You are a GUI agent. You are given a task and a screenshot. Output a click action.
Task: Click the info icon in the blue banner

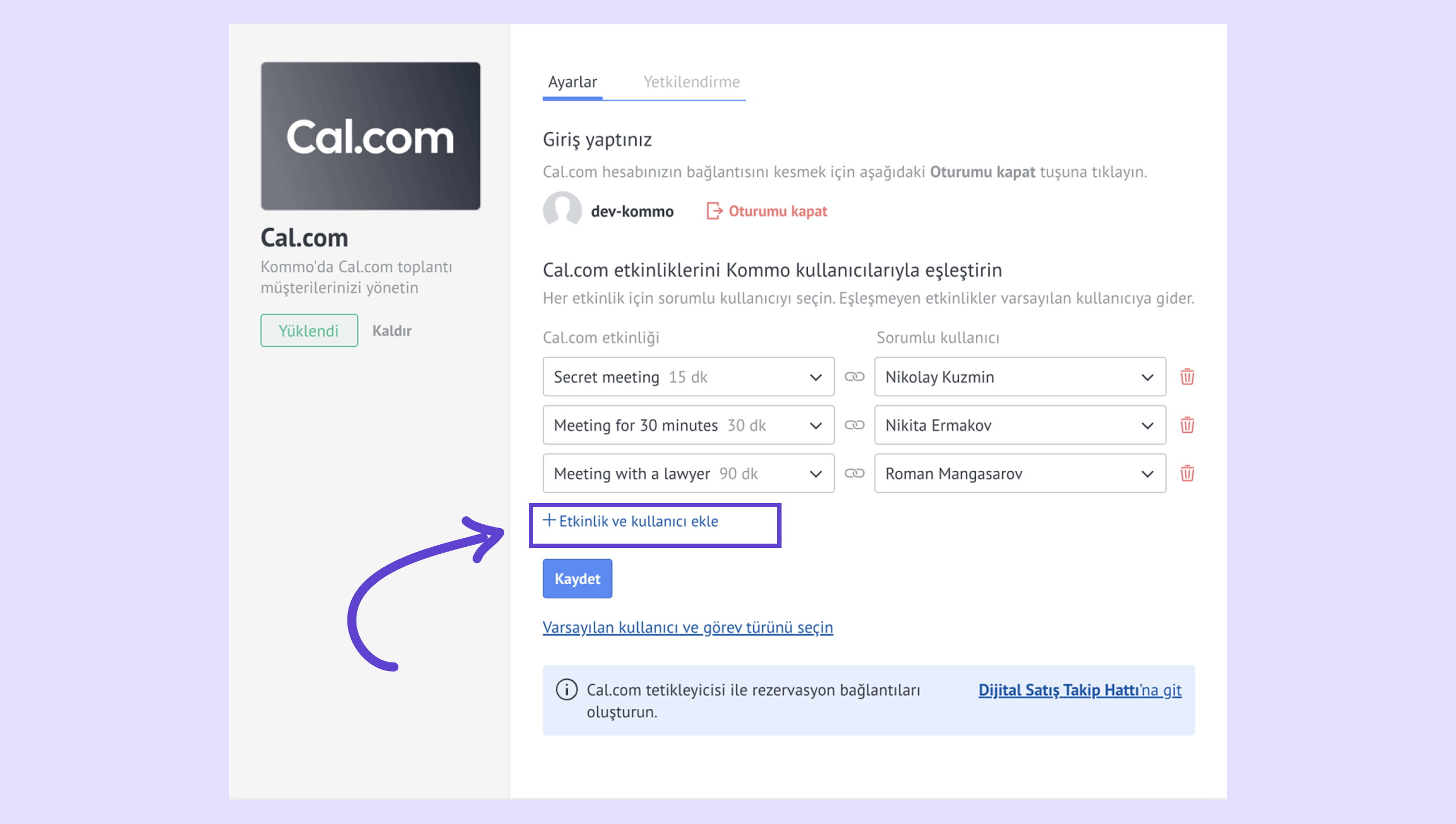click(566, 689)
